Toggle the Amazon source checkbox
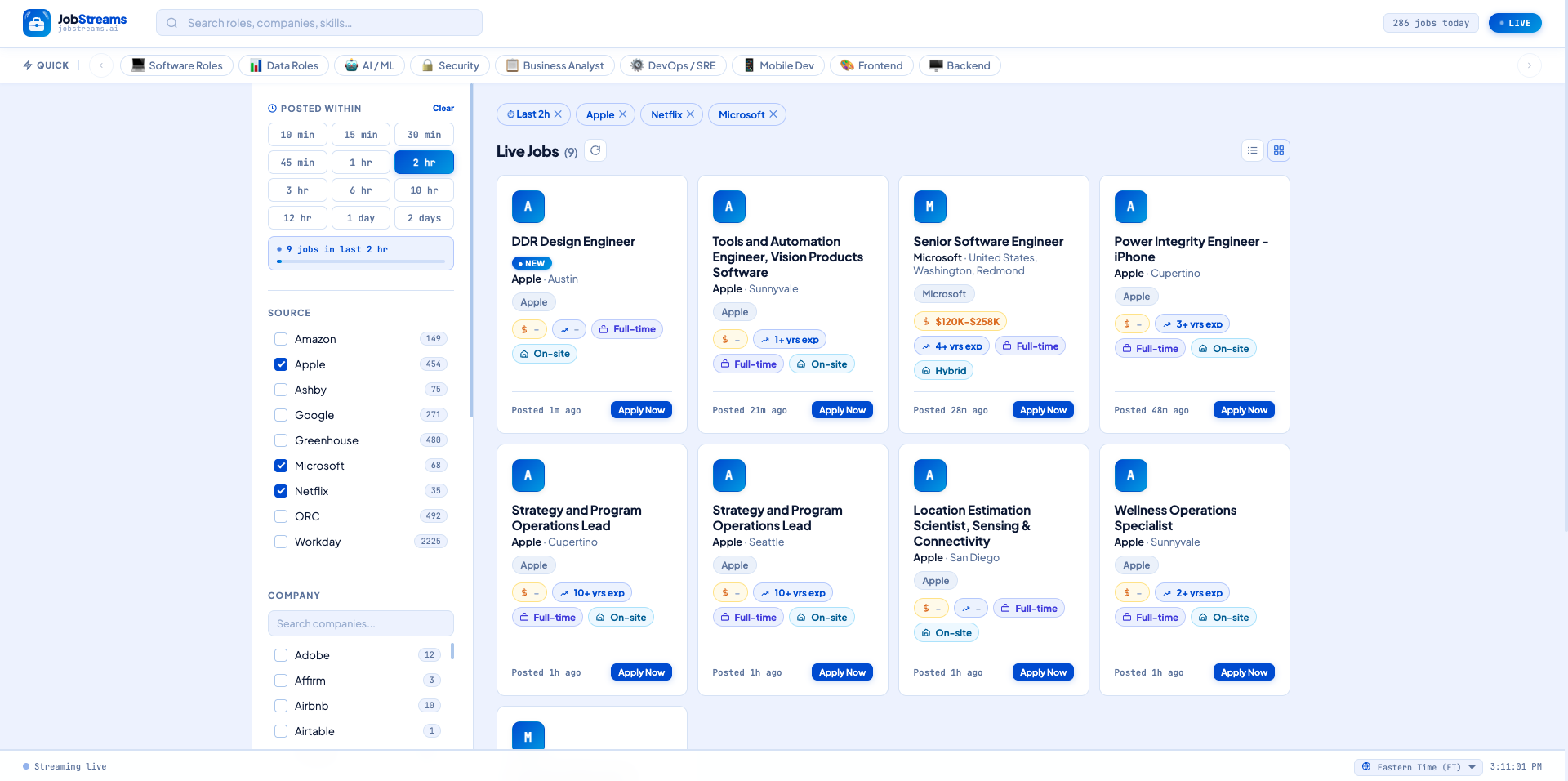Viewport: 1568px width, 781px height. click(x=281, y=339)
